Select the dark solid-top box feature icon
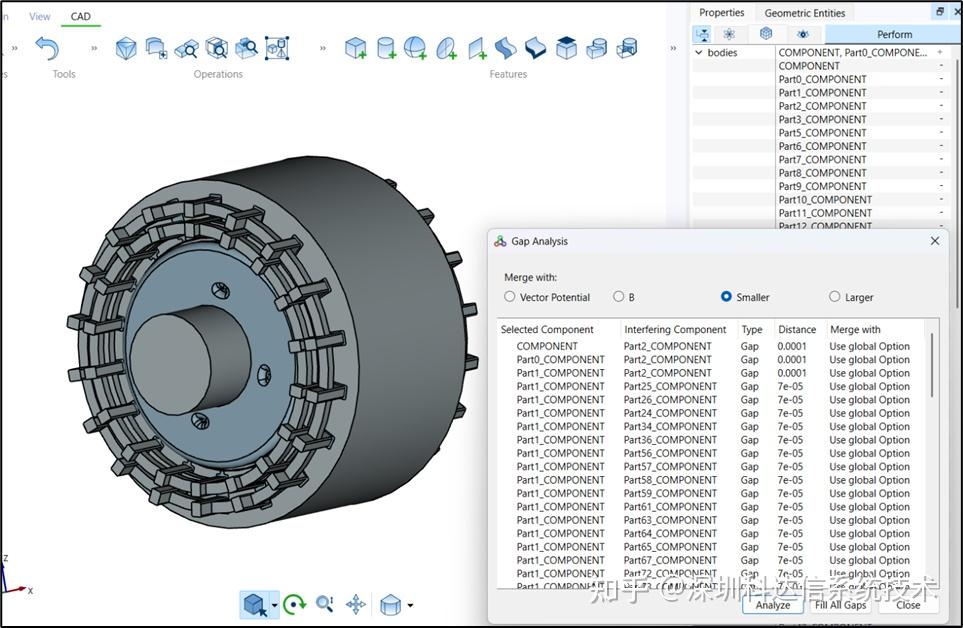The height and width of the screenshot is (628, 963). pos(566,48)
